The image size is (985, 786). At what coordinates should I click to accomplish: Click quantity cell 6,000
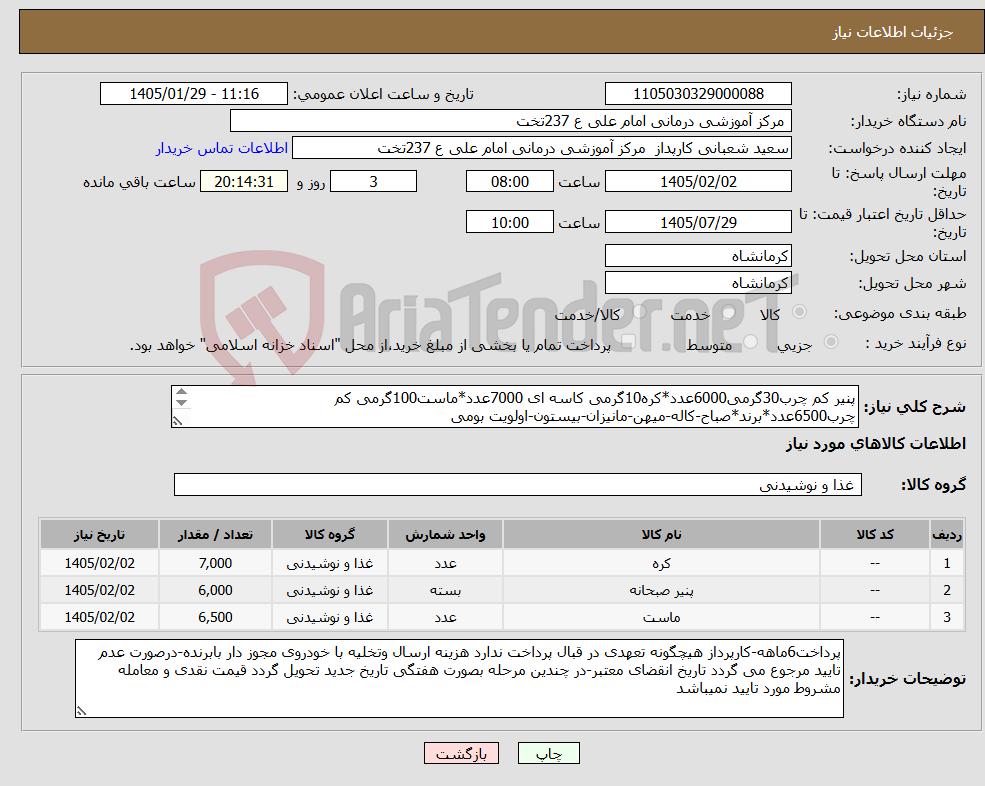(x=215, y=590)
